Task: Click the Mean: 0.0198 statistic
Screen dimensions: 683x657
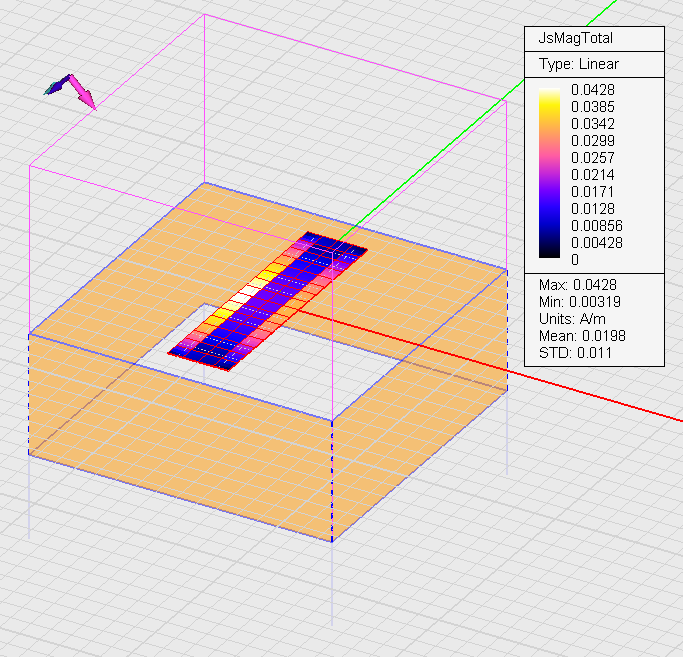Action: pyautogui.click(x=583, y=336)
